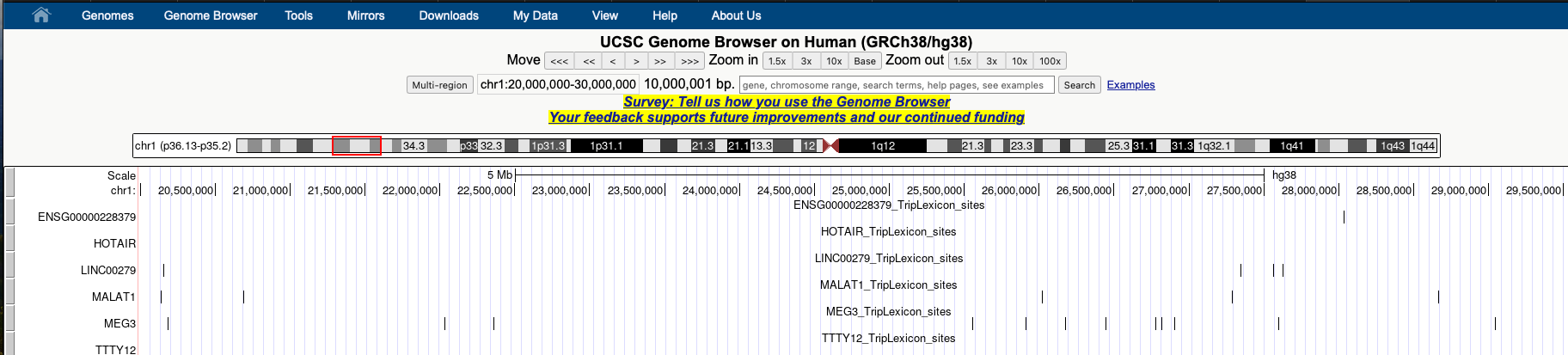The image size is (1568, 355).
Task: Click the ENSG00000228379_TripLexicon_sites center label
Action: coord(889,205)
